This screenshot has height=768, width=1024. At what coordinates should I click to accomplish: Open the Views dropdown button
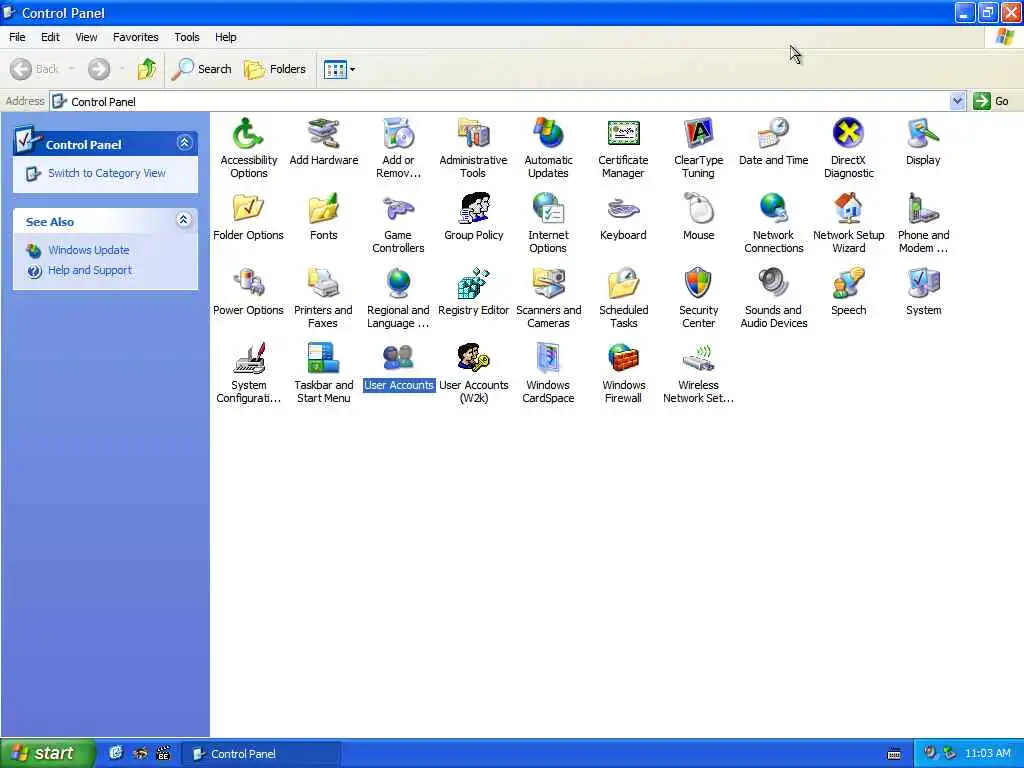tap(340, 69)
